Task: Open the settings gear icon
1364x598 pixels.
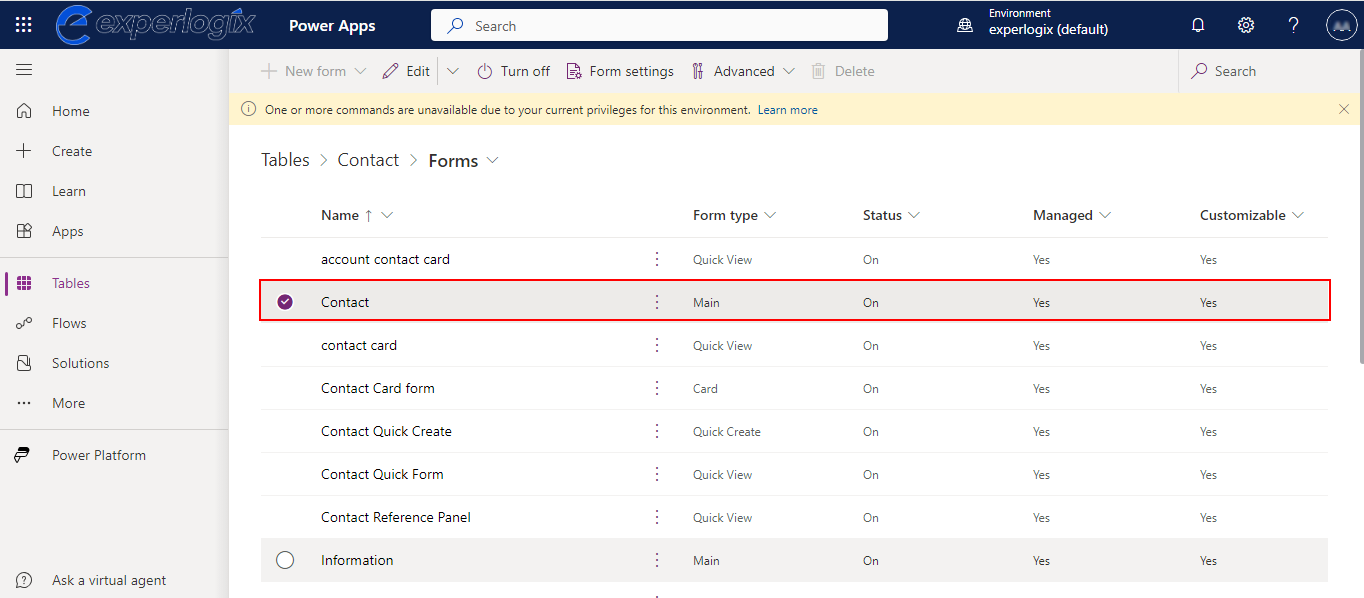Action: click(1246, 25)
